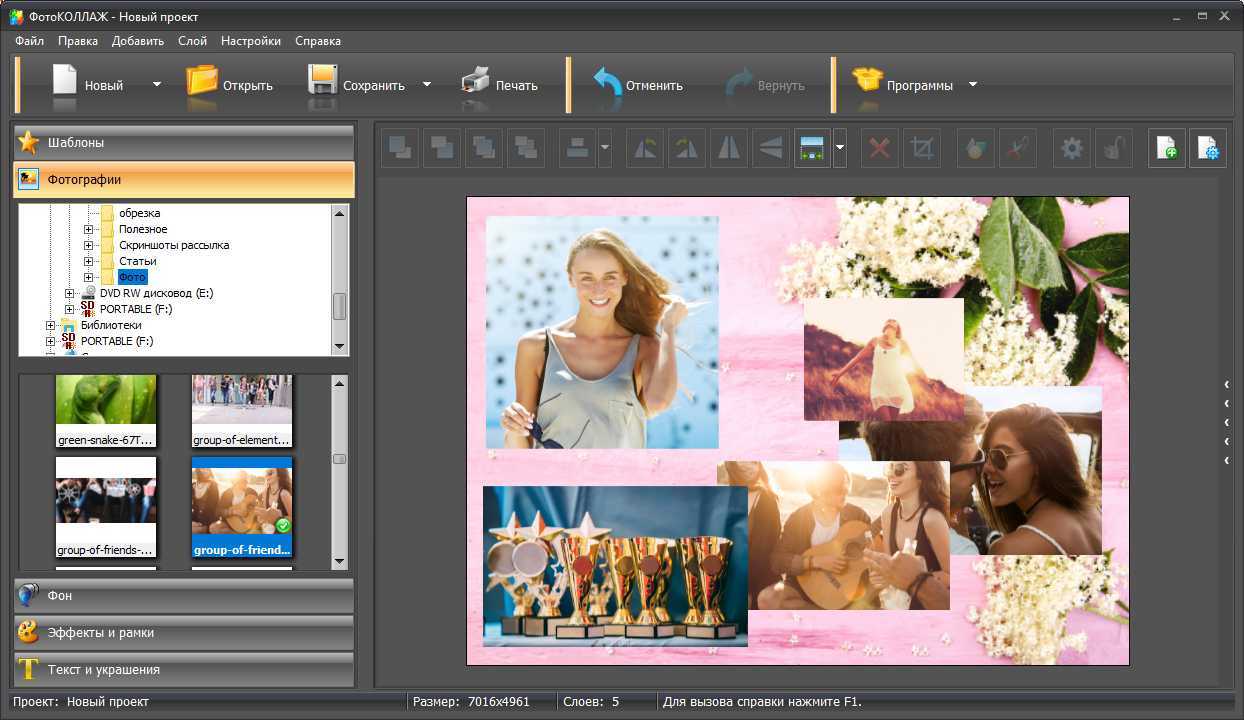Click the flip vertical icon
The height and width of the screenshot is (720, 1244).
pyautogui.click(x=770, y=149)
